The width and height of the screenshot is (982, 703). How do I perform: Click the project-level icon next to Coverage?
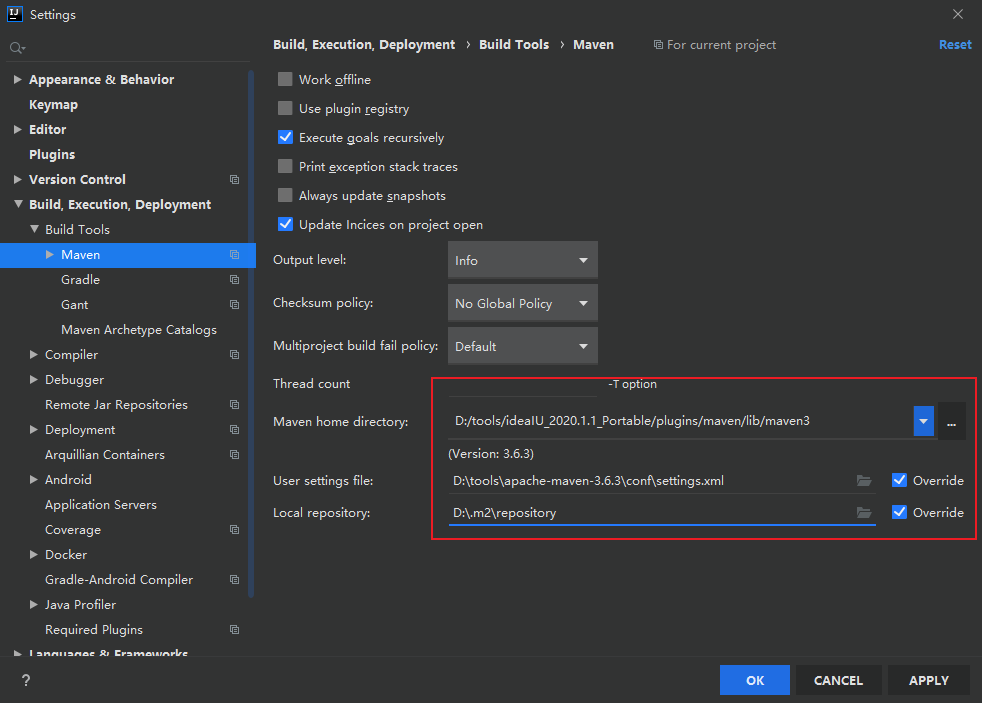tap(234, 530)
